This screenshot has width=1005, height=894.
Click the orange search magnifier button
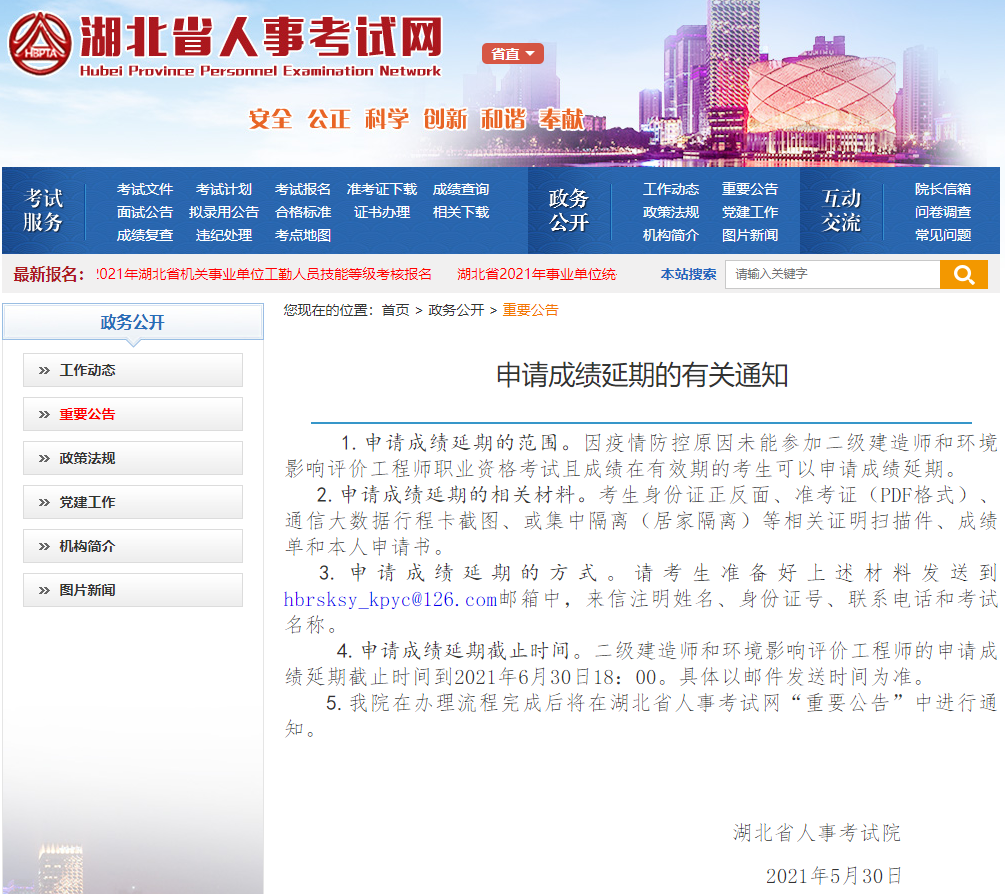click(963, 274)
